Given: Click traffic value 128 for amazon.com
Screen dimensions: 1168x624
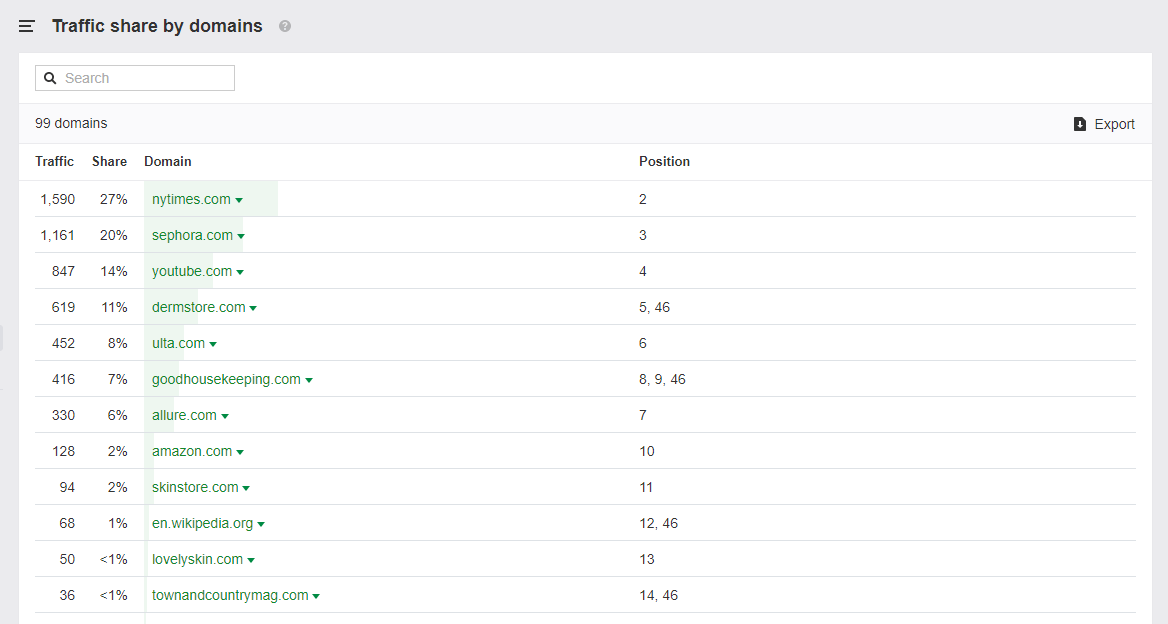Looking at the screenshot, I should tap(63, 451).
